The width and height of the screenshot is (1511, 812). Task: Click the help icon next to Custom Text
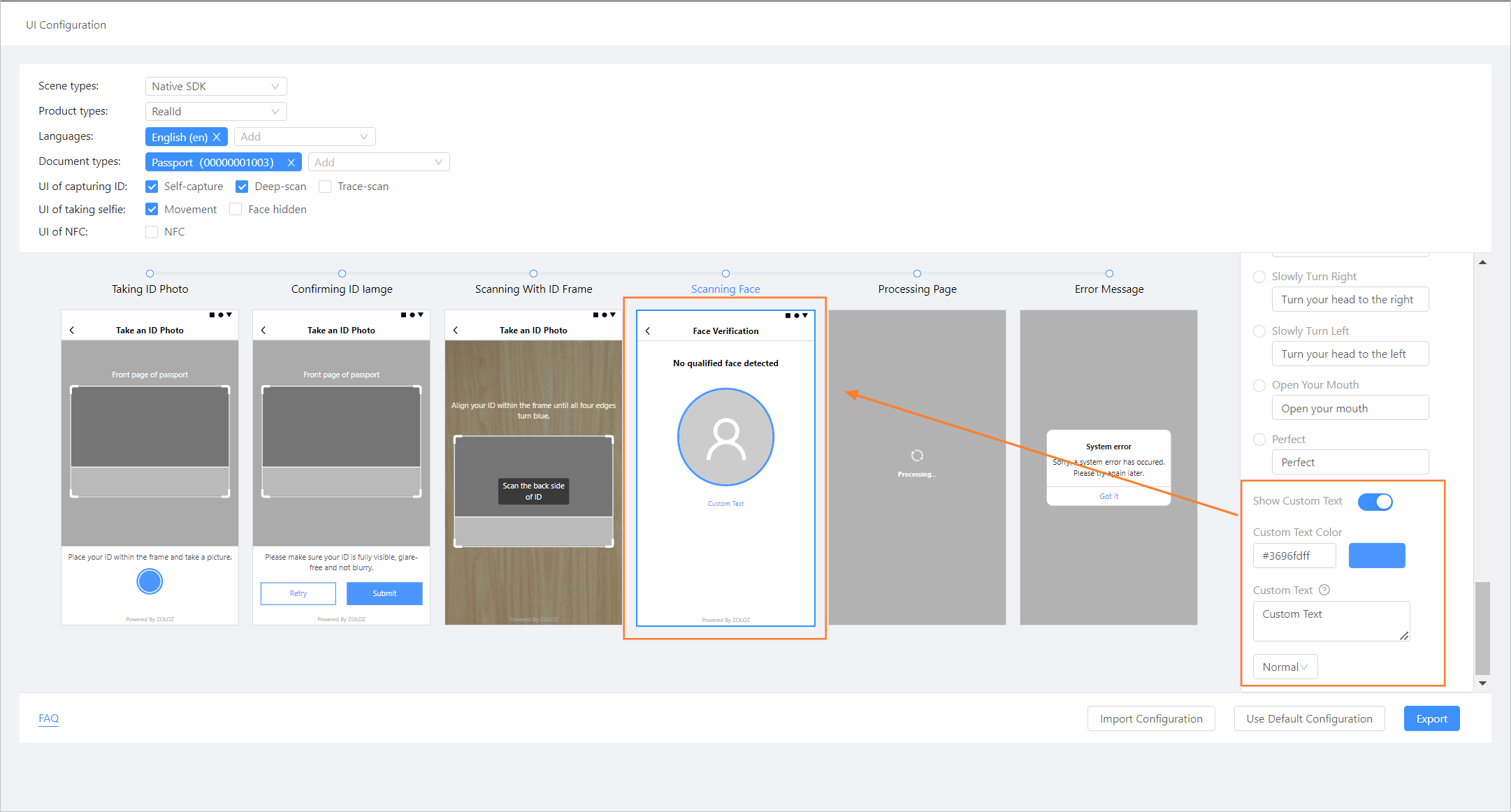pos(1324,590)
